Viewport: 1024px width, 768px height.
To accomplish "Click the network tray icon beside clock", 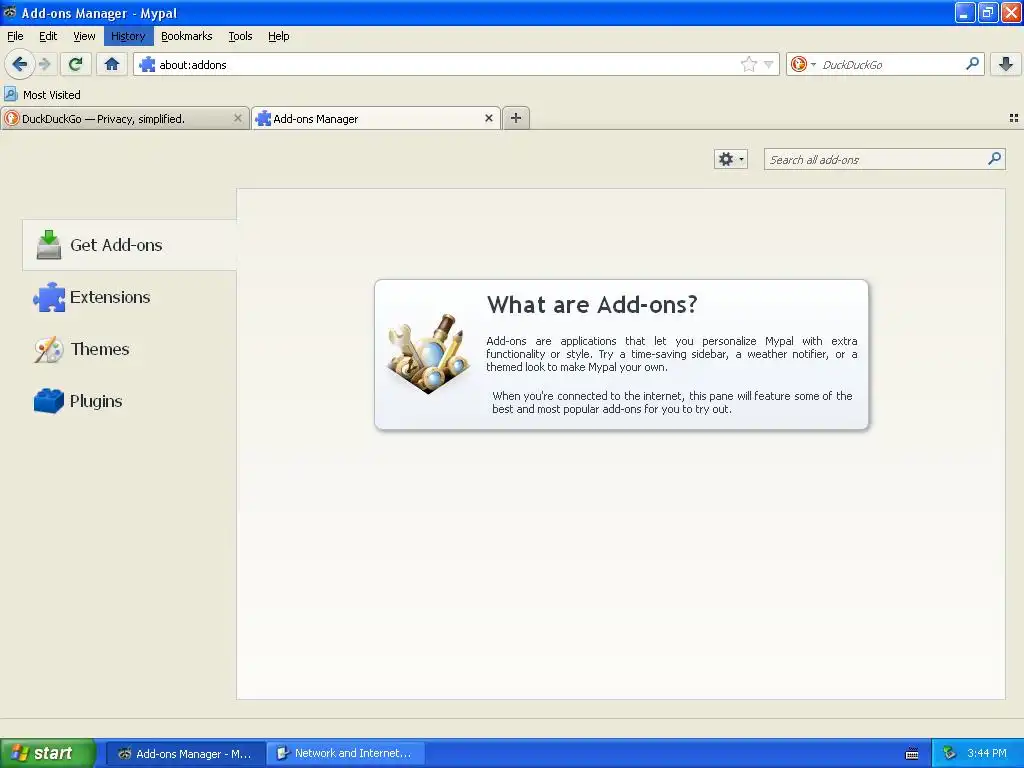I will point(949,753).
